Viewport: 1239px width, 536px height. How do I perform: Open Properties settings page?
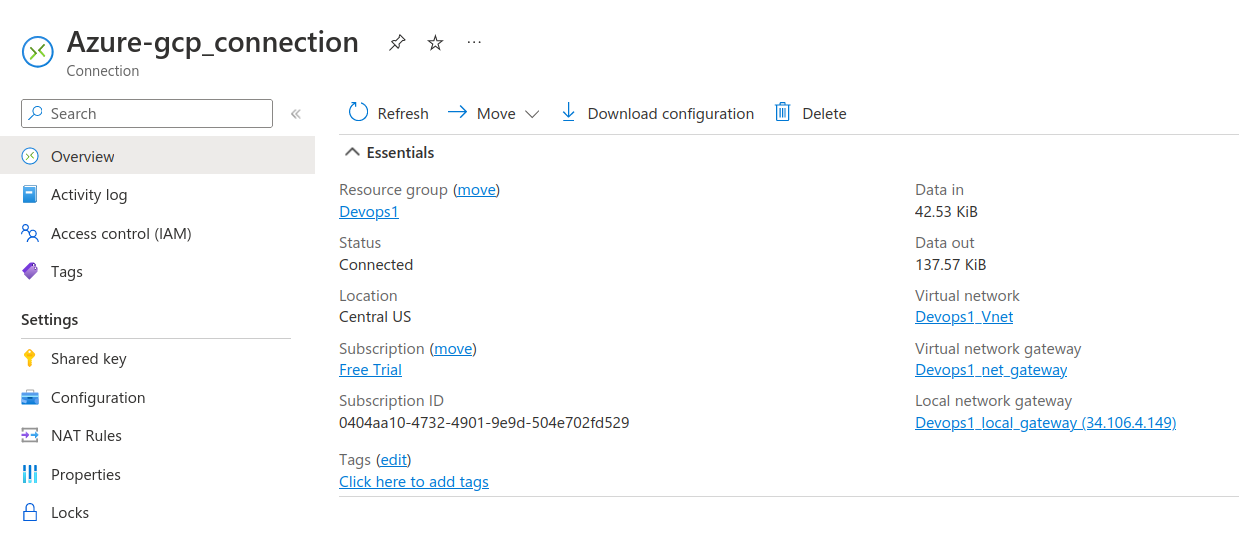[x=157, y=474]
